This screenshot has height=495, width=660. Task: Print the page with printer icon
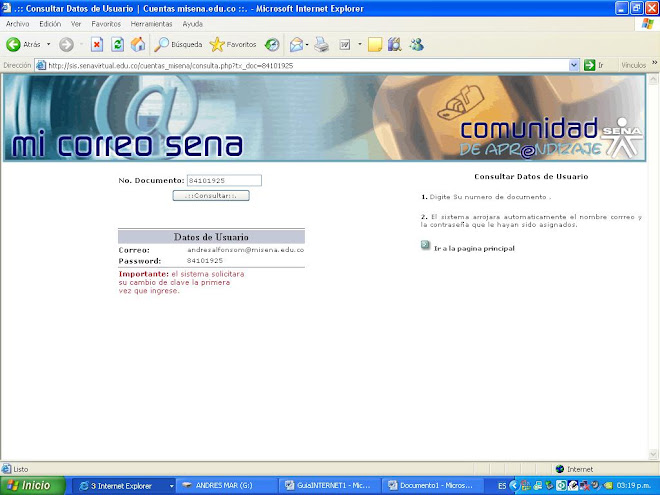click(x=322, y=44)
